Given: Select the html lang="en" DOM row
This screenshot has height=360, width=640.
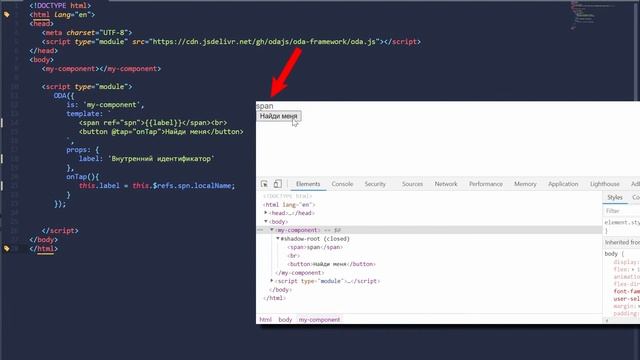Looking at the screenshot, I should (x=289, y=204).
